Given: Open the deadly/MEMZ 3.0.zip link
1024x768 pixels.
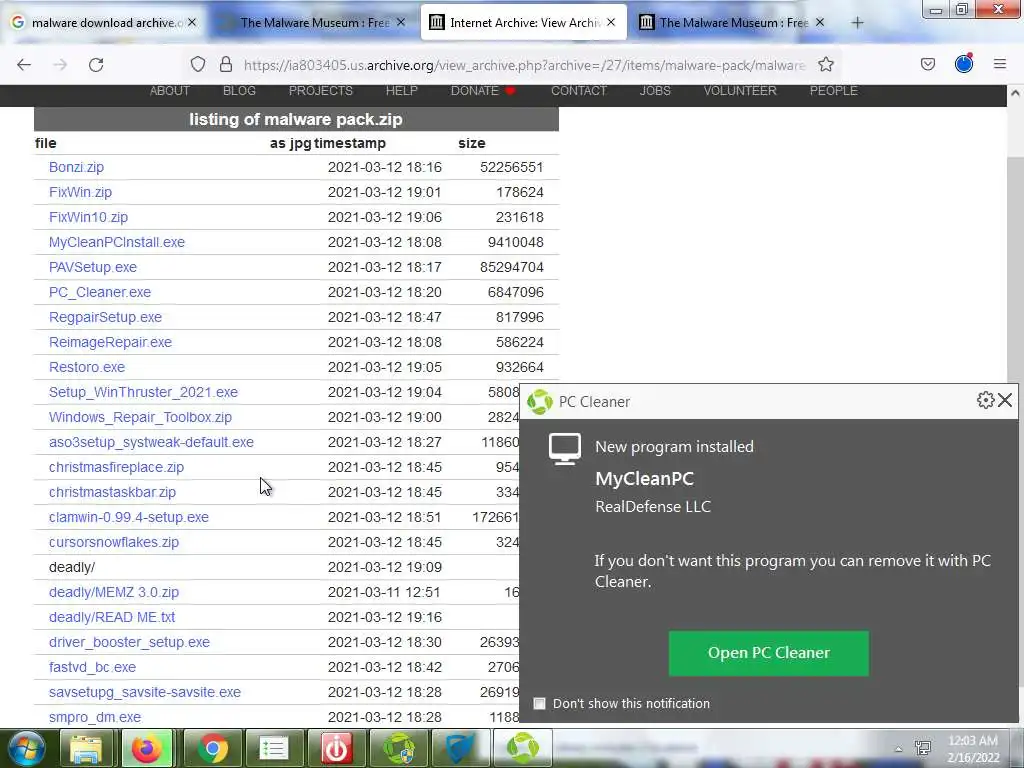Looking at the screenshot, I should 114,592.
